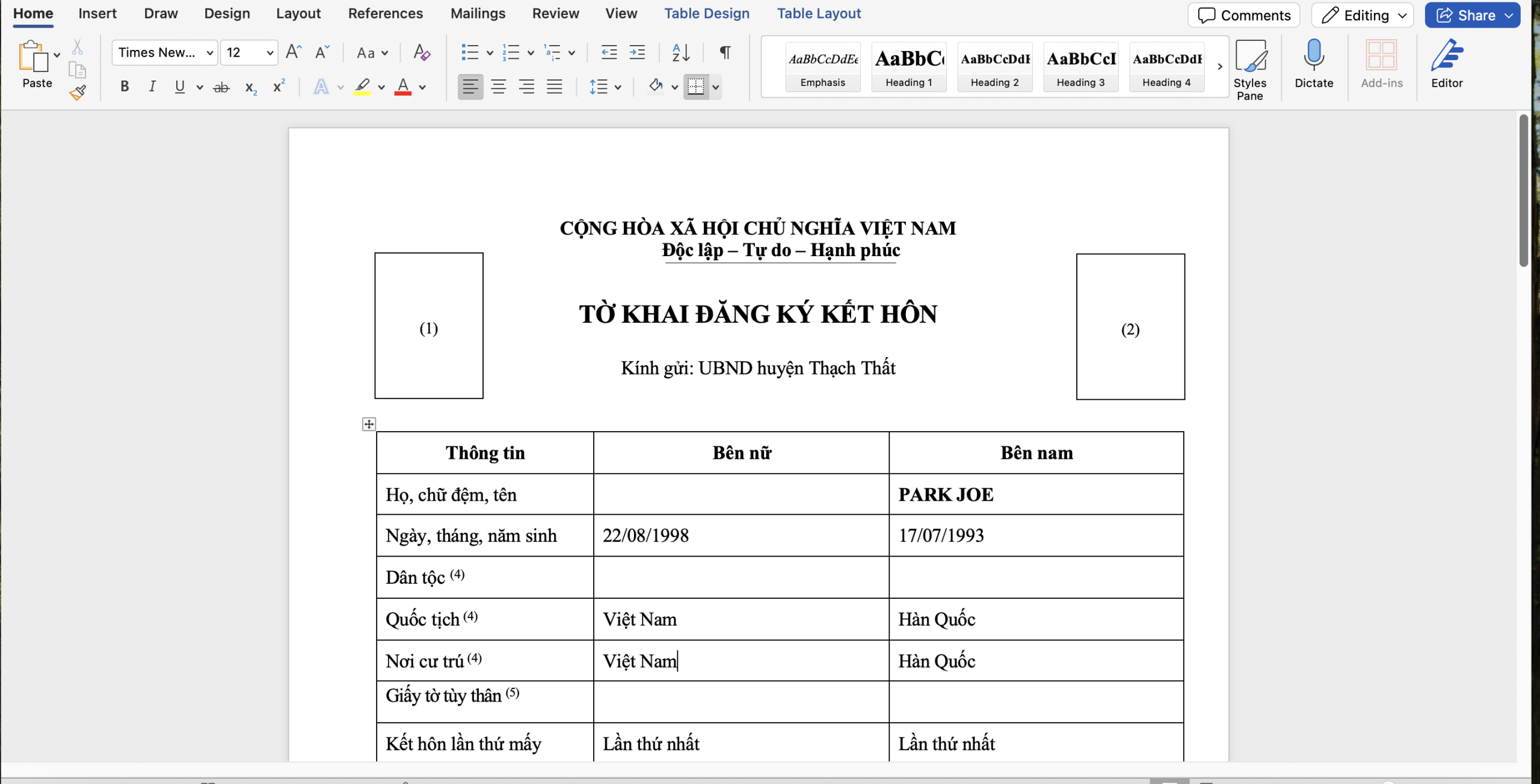Click the Increase Indent icon
This screenshot has height=784, width=1540.
[x=637, y=53]
